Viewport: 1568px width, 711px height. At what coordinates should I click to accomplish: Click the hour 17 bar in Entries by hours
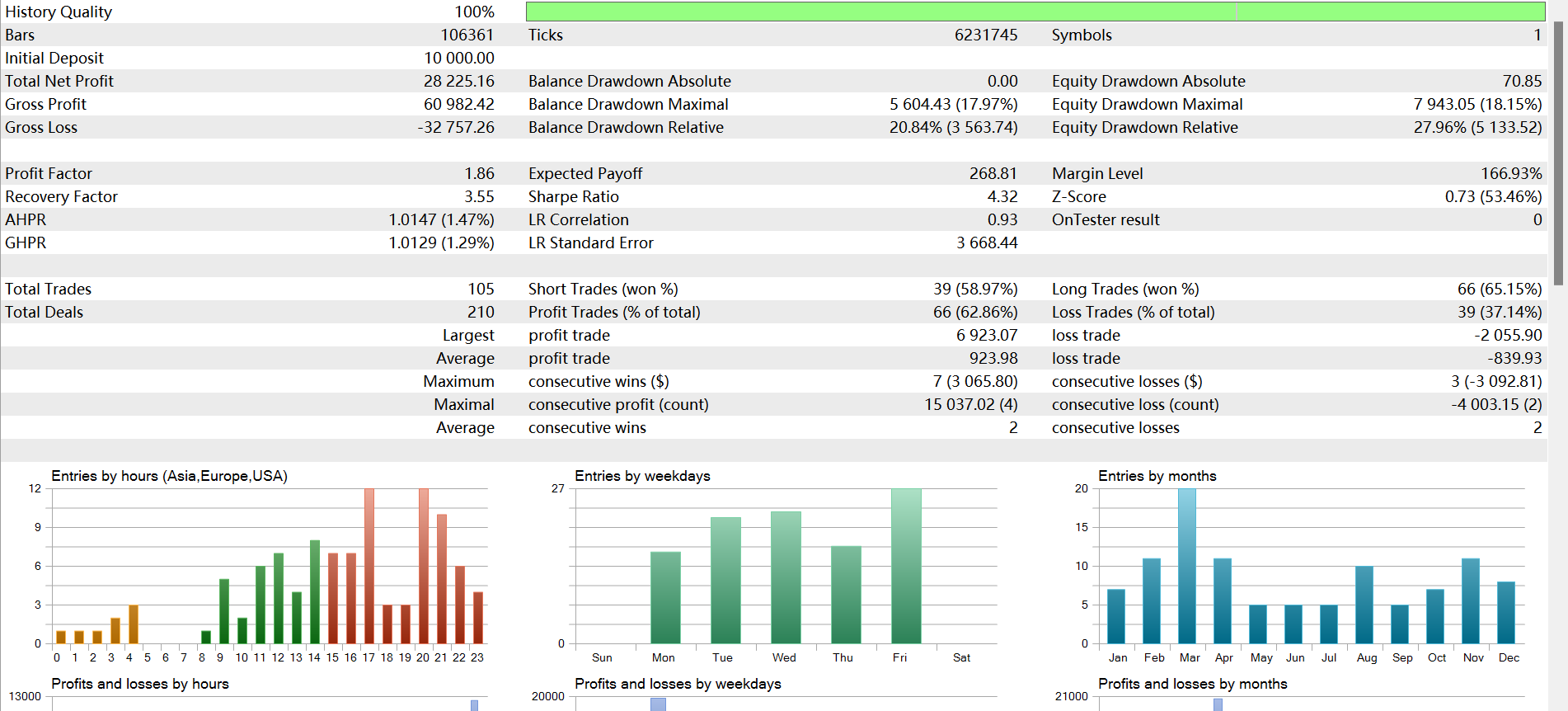[x=369, y=566]
